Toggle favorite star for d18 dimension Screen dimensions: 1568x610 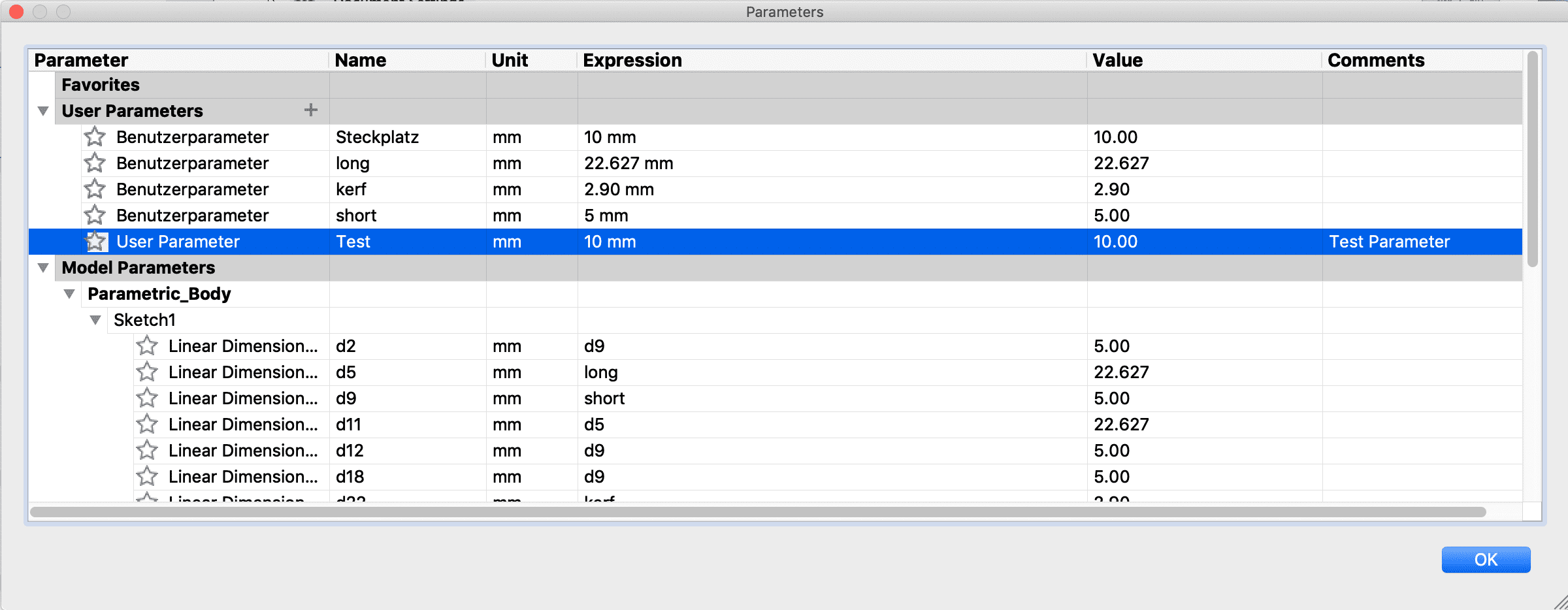147,477
